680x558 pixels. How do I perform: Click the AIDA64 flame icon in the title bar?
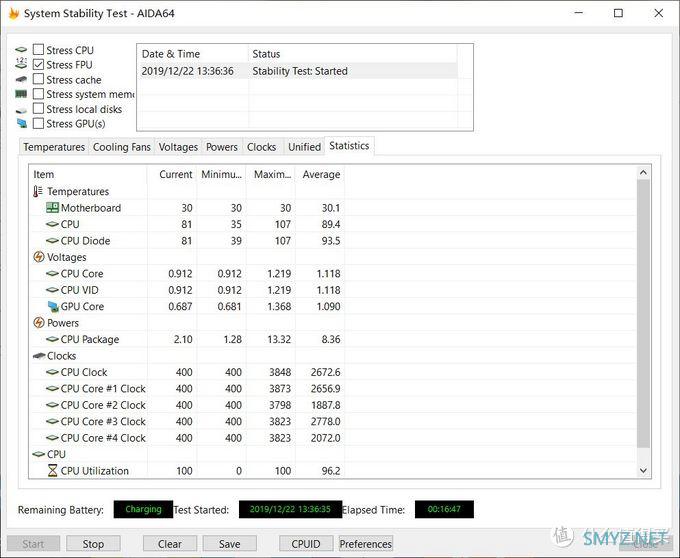pos(13,13)
